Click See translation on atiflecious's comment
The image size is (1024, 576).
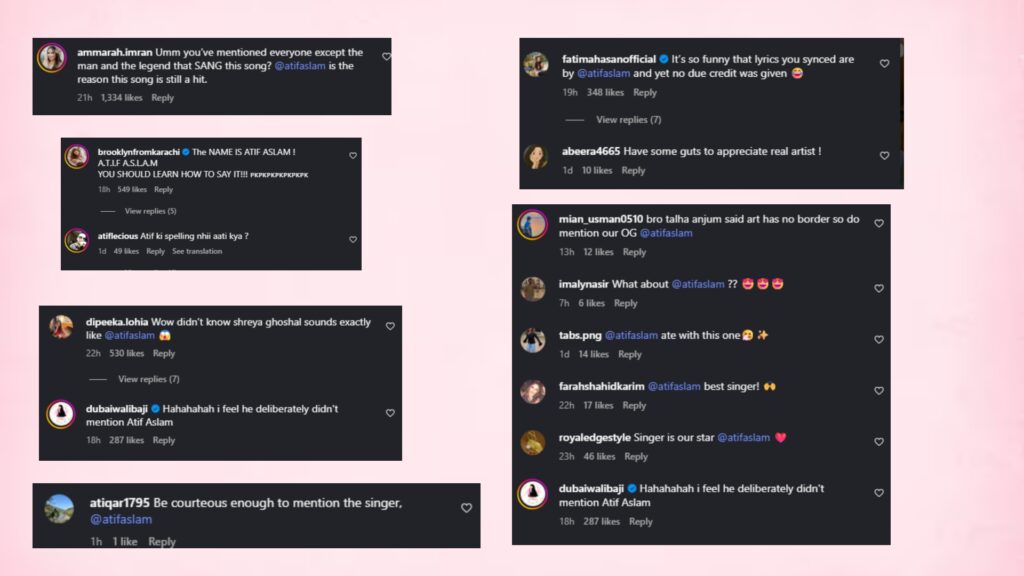tap(197, 251)
